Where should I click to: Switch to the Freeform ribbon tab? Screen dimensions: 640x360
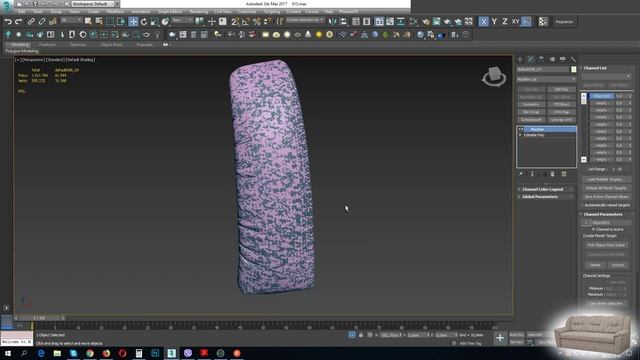click(x=47, y=44)
